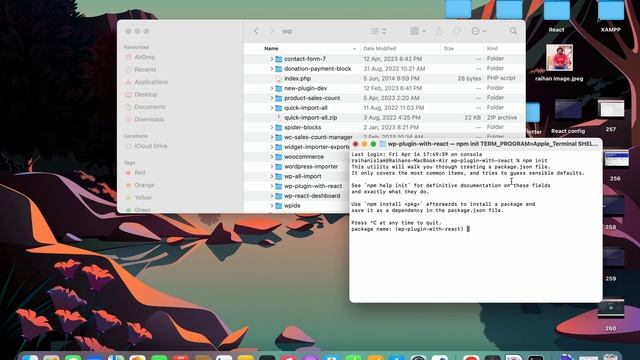640x360 pixels.
Task: Click the index.php file icon
Action: pyautogui.click(x=279, y=79)
